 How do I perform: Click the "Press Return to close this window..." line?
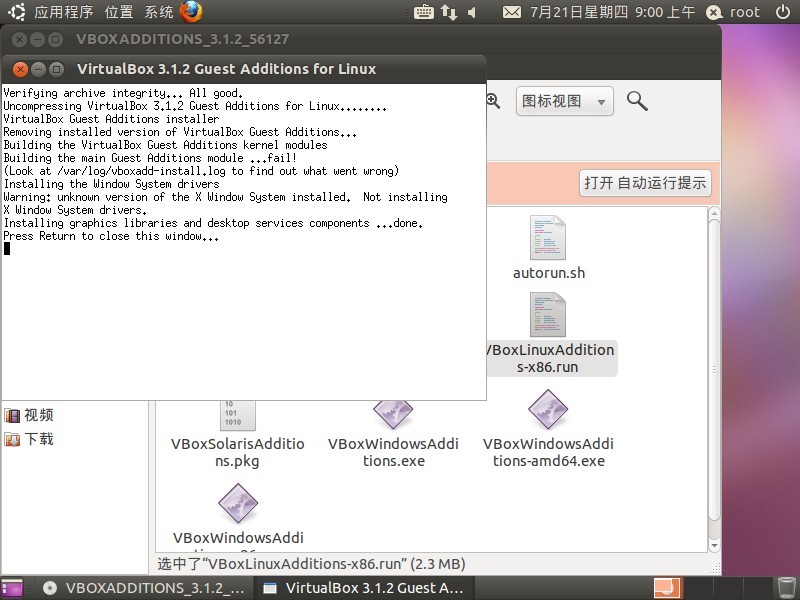[111, 236]
